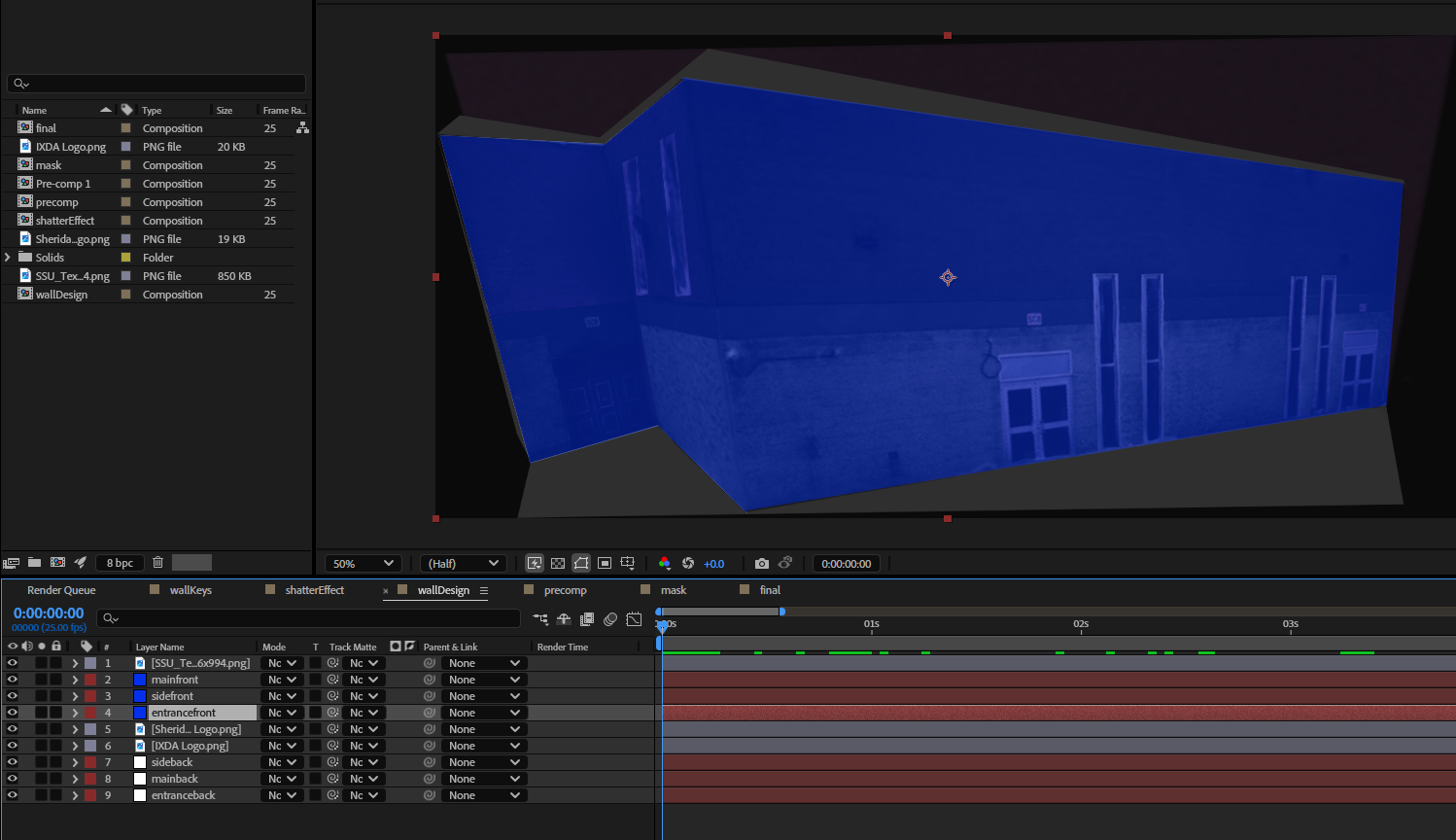The height and width of the screenshot is (840, 1456).
Task: Click the 8 bpc project depth button
Action: point(119,562)
